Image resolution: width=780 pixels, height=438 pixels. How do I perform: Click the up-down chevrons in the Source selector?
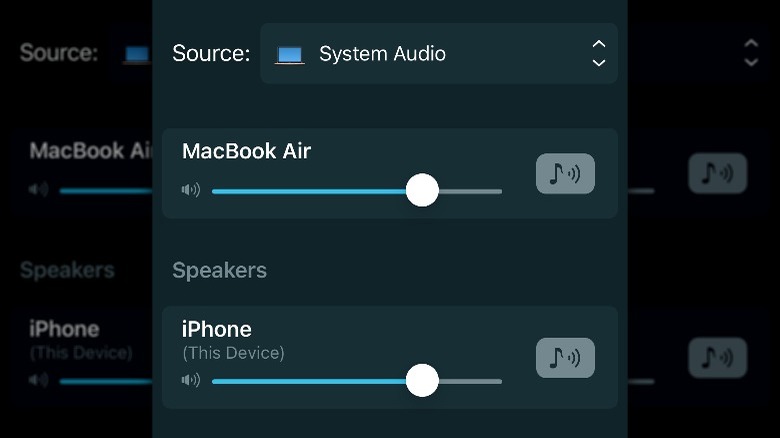click(598, 54)
